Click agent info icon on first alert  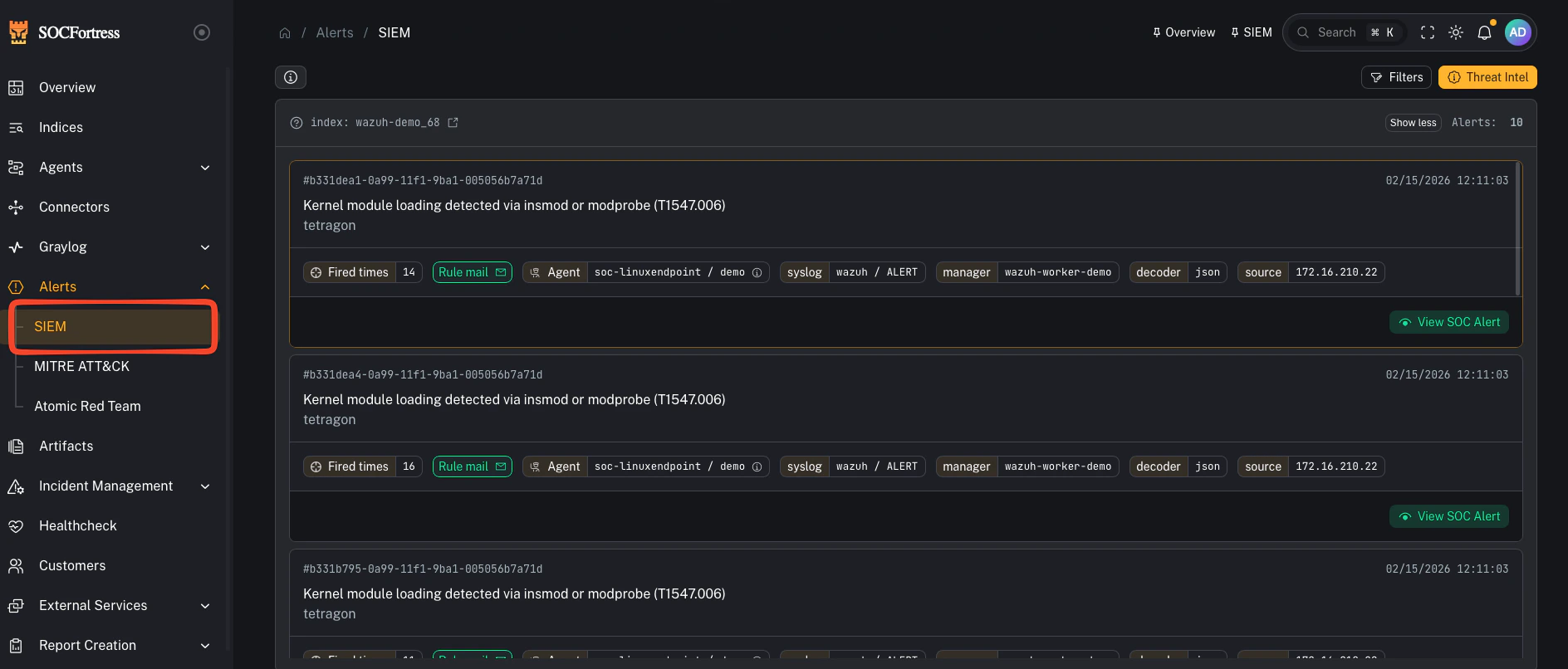point(757,272)
